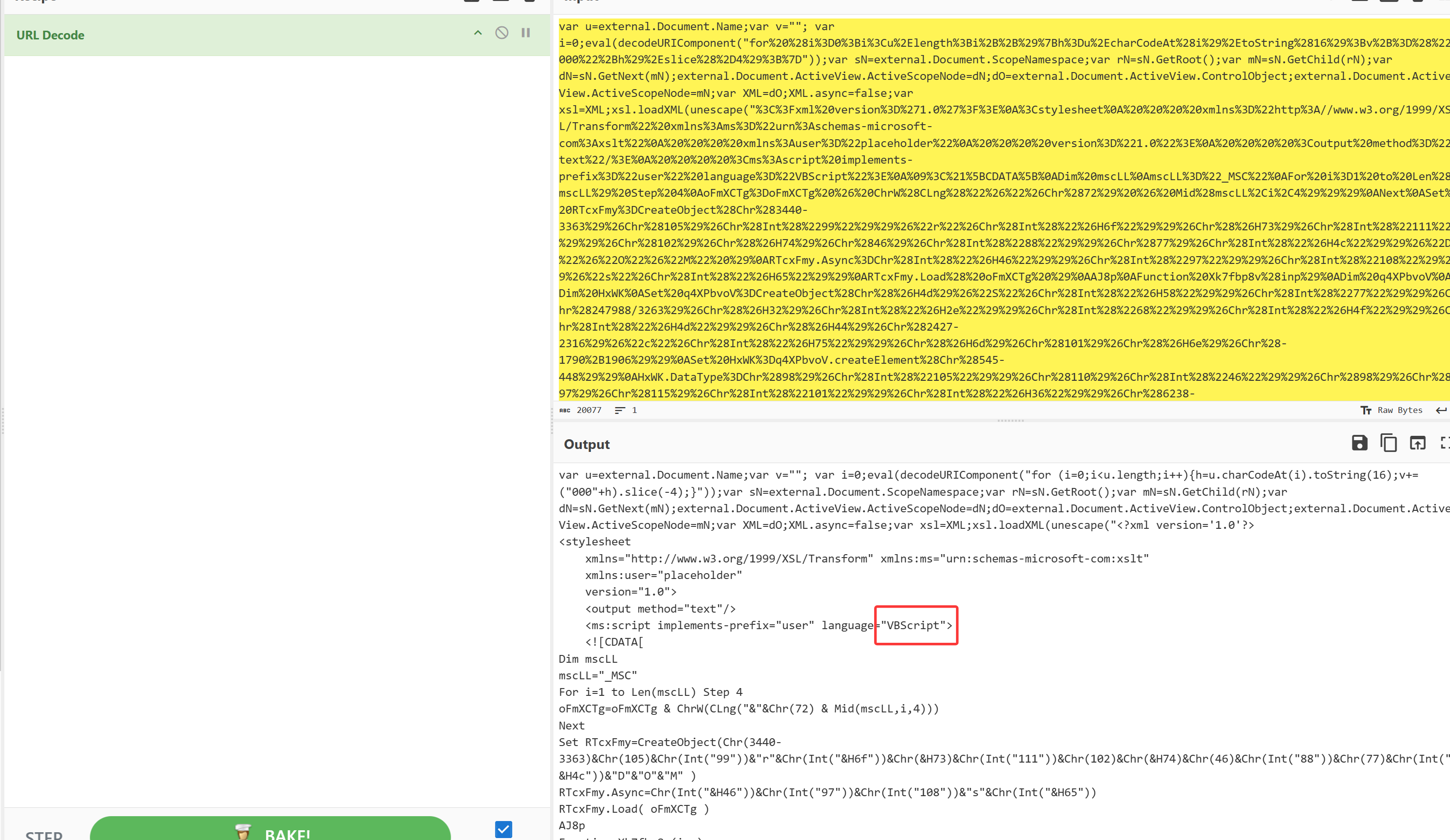Screen dimensions: 1450x840
Task: Maximise the output pane
Action: (1444, 443)
